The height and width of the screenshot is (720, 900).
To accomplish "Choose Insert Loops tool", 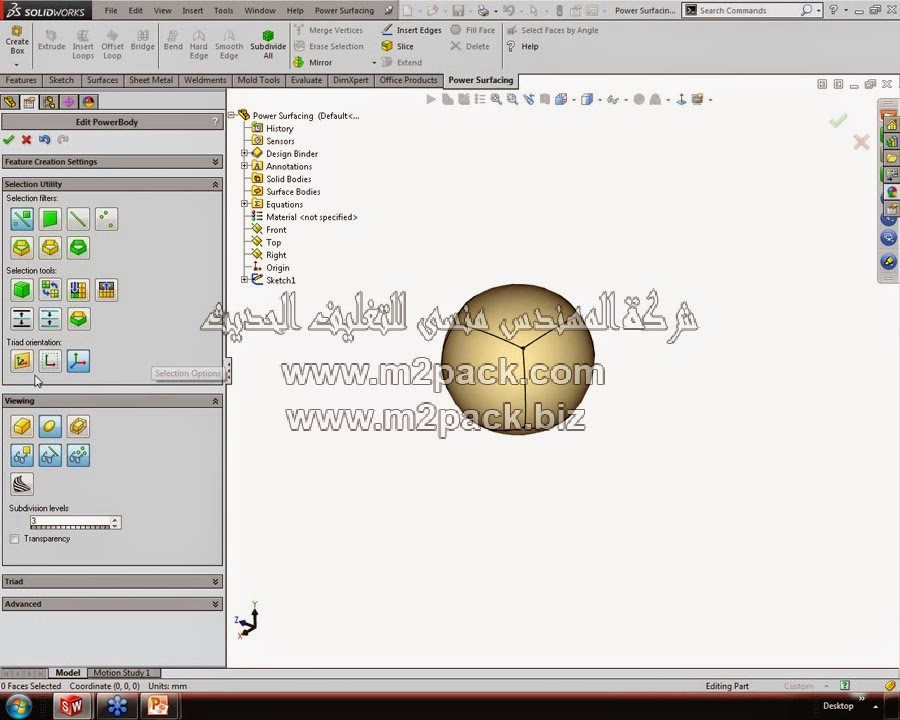I will click(x=83, y=45).
